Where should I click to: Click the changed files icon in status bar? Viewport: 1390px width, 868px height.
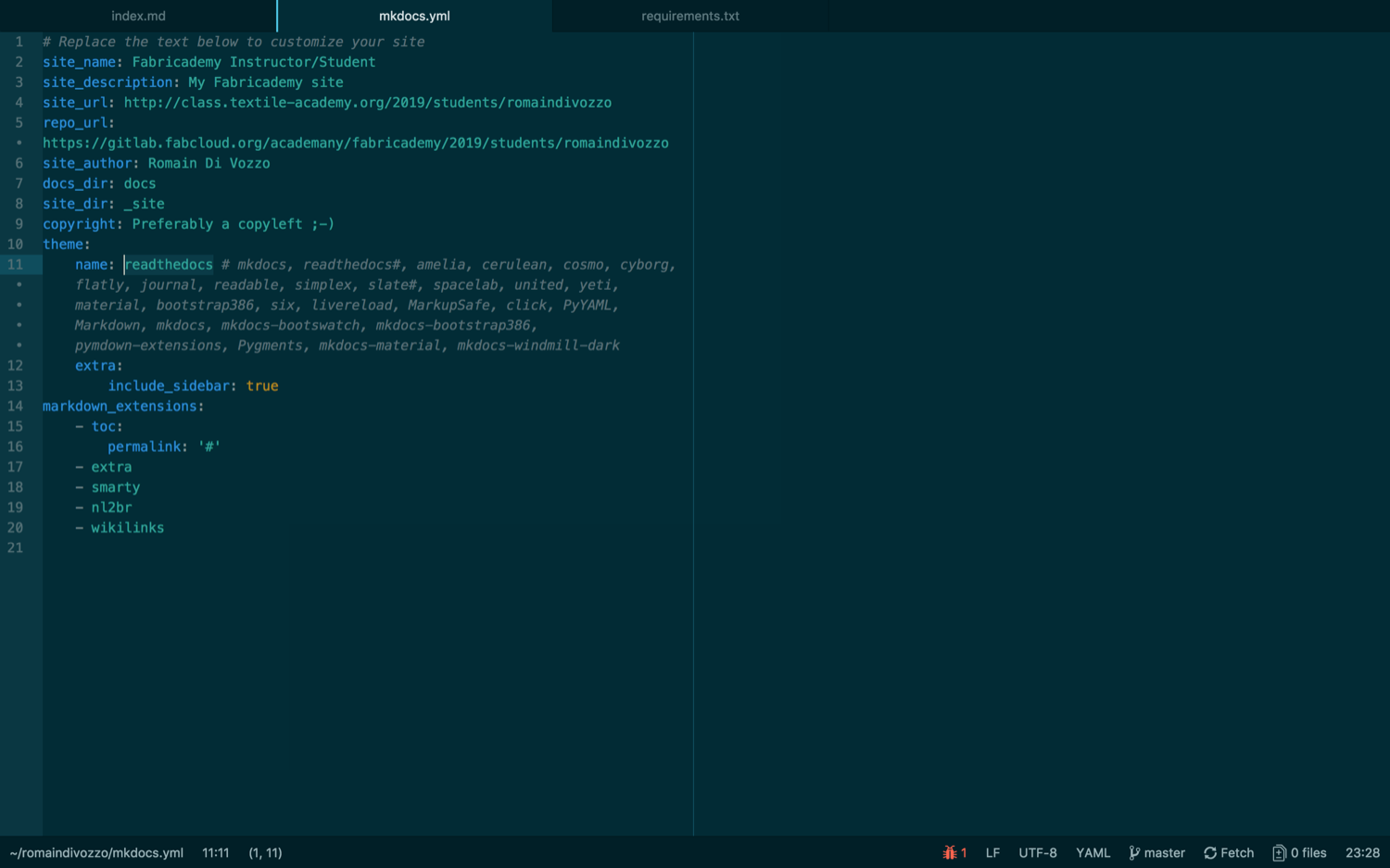pyautogui.click(x=1279, y=853)
